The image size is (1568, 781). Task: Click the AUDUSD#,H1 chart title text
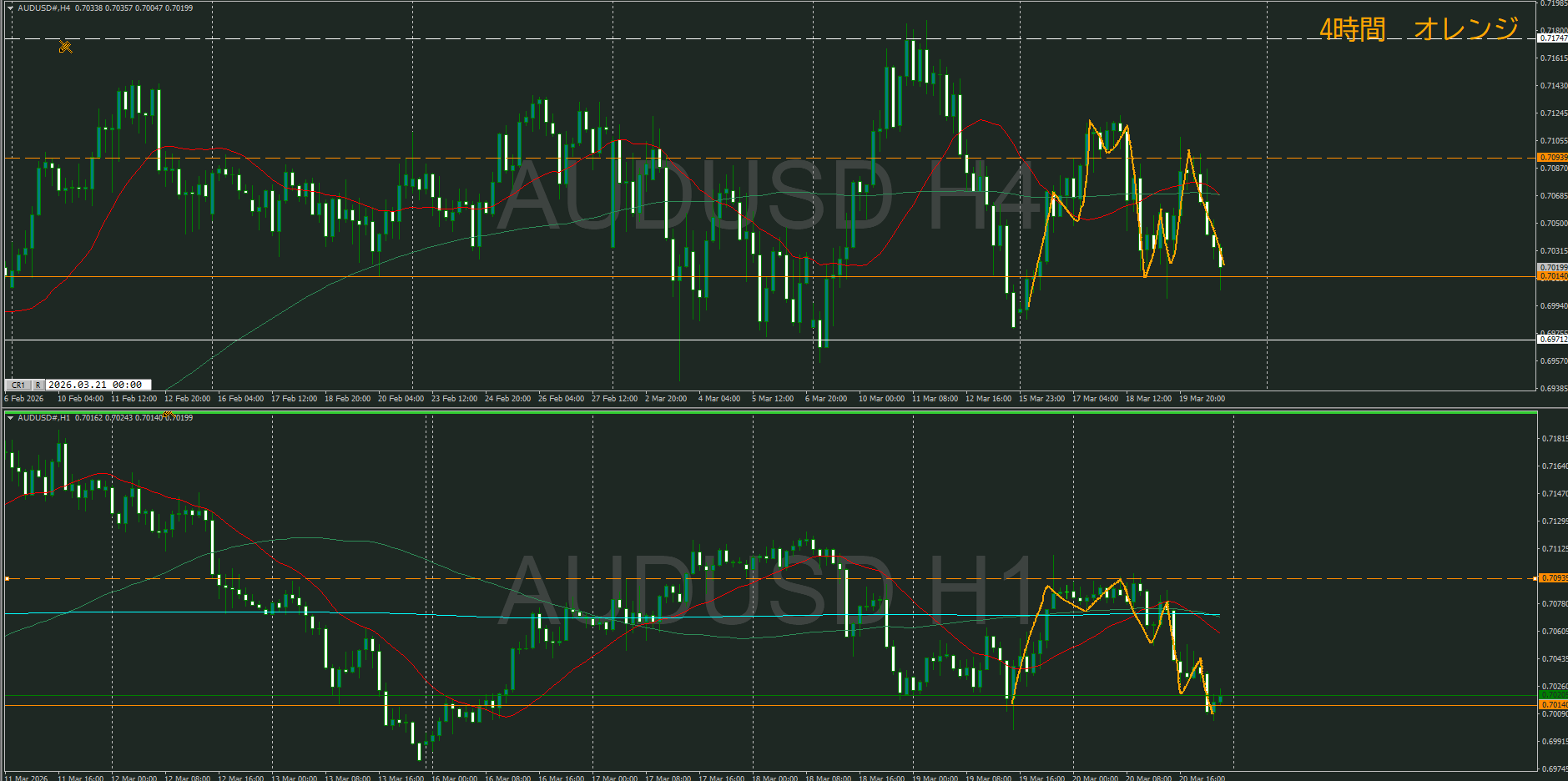click(x=43, y=418)
